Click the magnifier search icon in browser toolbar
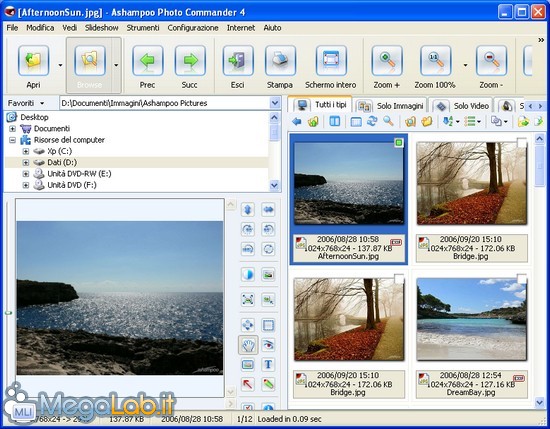 [x=388, y=122]
